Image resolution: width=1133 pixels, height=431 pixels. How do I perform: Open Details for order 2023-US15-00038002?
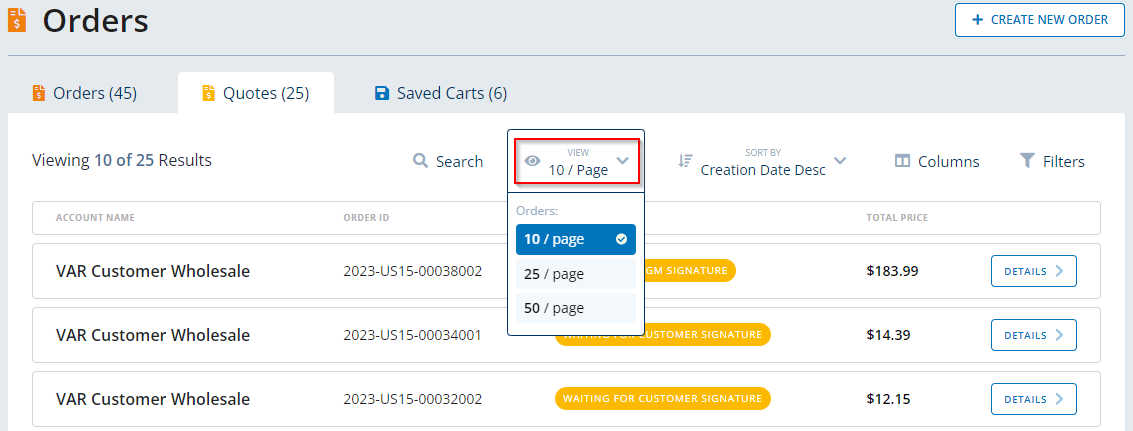(x=1033, y=271)
